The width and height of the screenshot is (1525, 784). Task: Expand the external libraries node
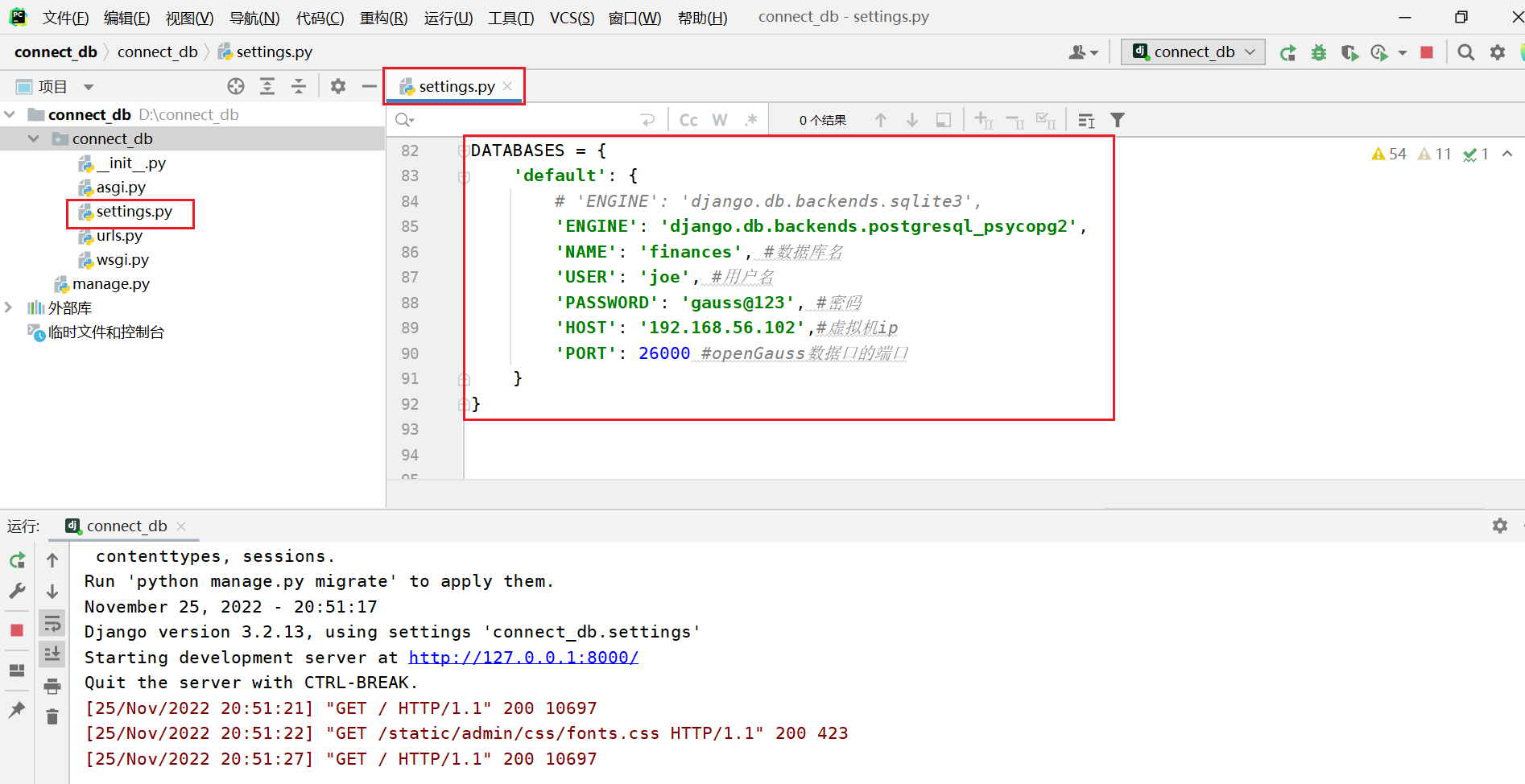click(x=9, y=307)
